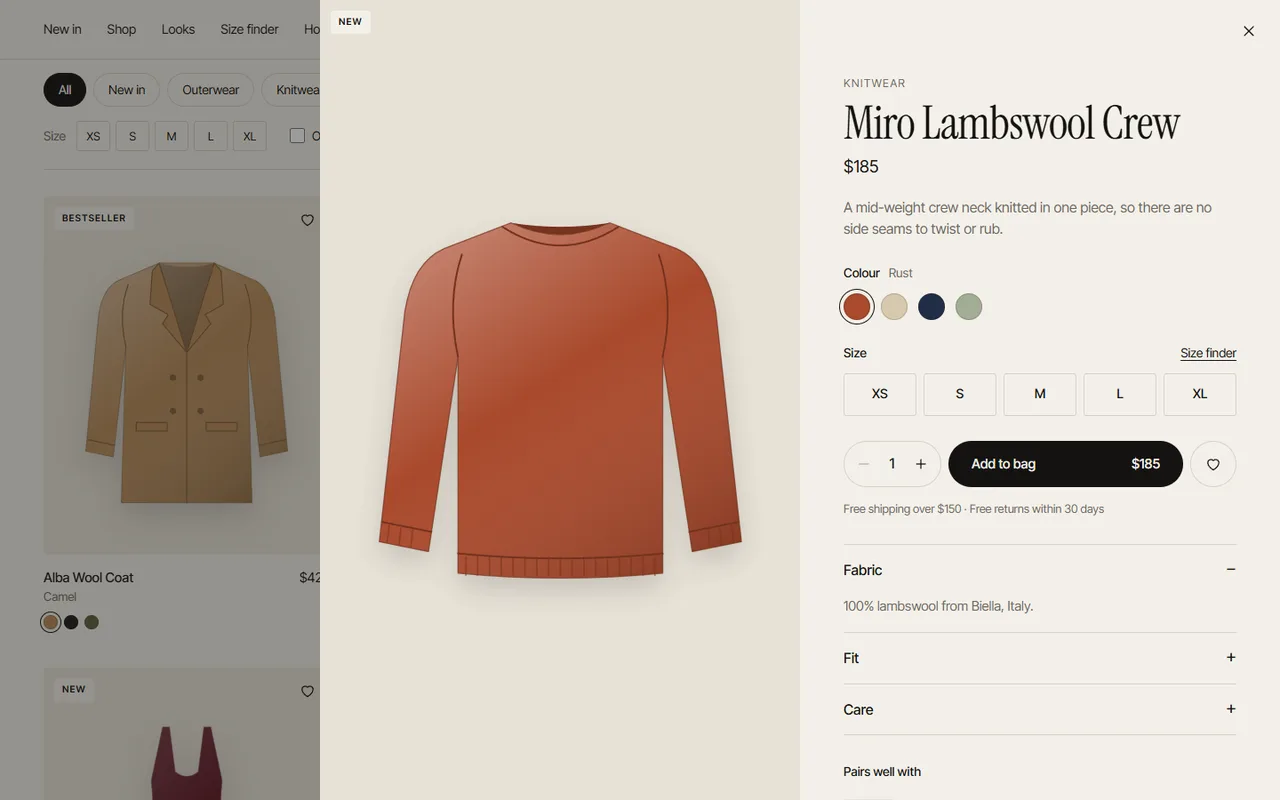Add to bag for $185
Screen dimensions: 1280x800
pos(1065,464)
